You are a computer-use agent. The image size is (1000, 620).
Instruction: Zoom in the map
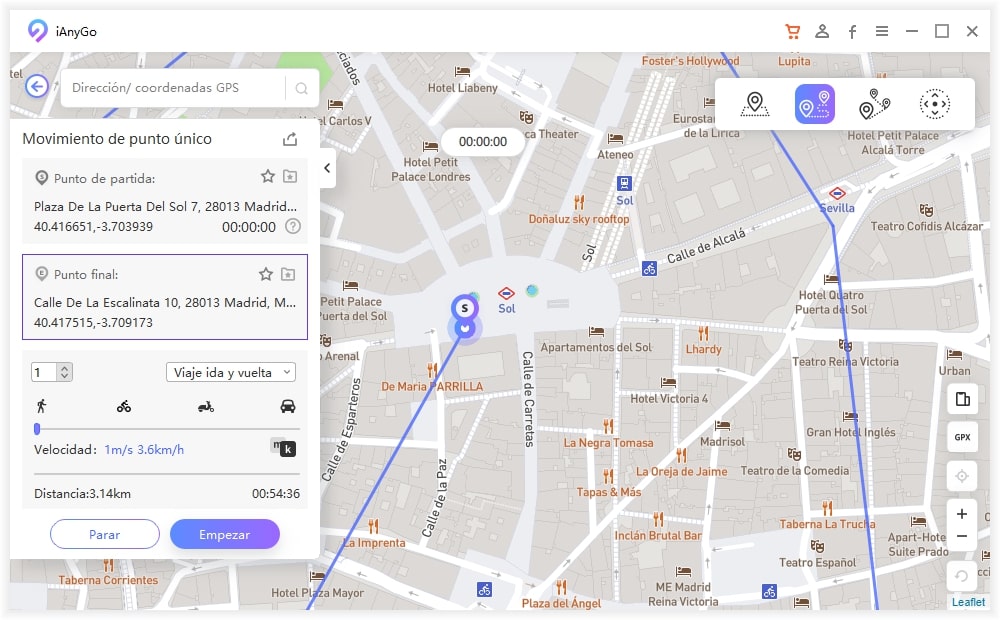coord(962,514)
